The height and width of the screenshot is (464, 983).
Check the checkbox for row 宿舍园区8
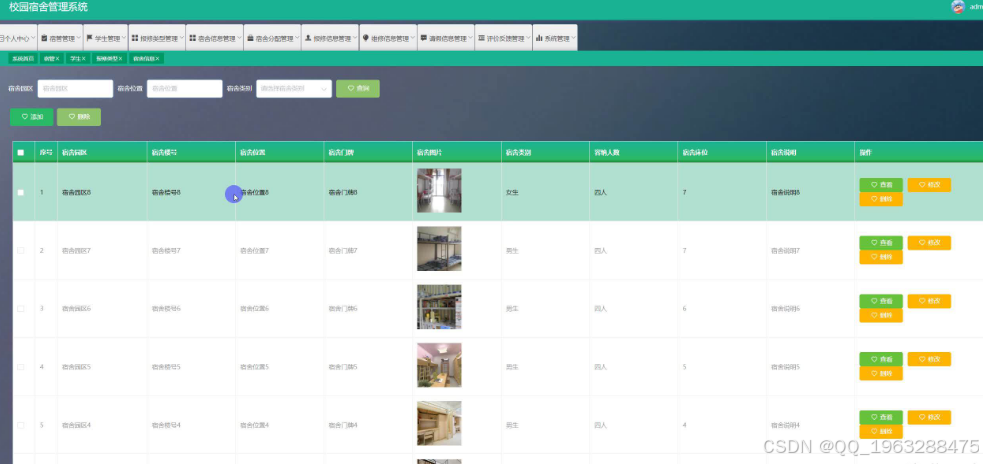(x=21, y=192)
